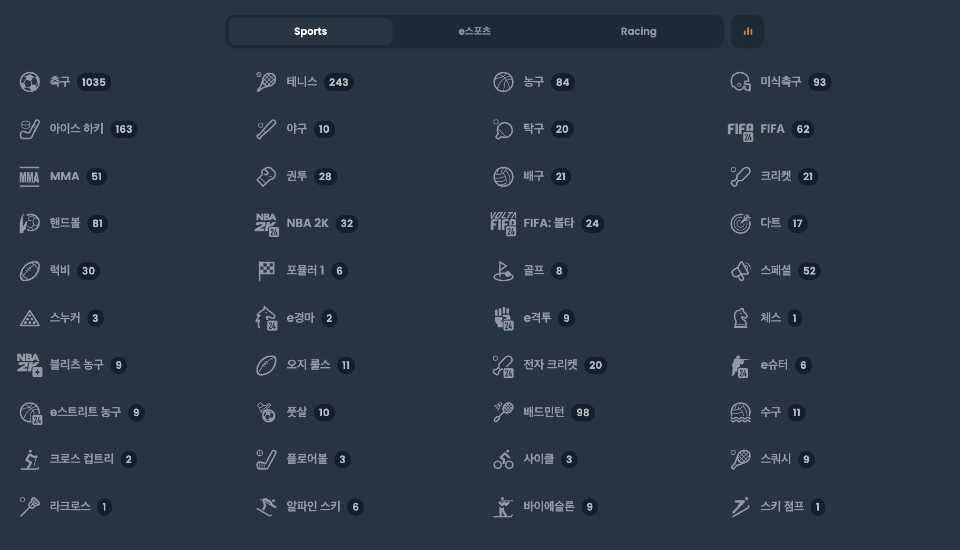Open the e스포츠 tab
960x550 pixels.
pyautogui.click(x=474, y=31)
